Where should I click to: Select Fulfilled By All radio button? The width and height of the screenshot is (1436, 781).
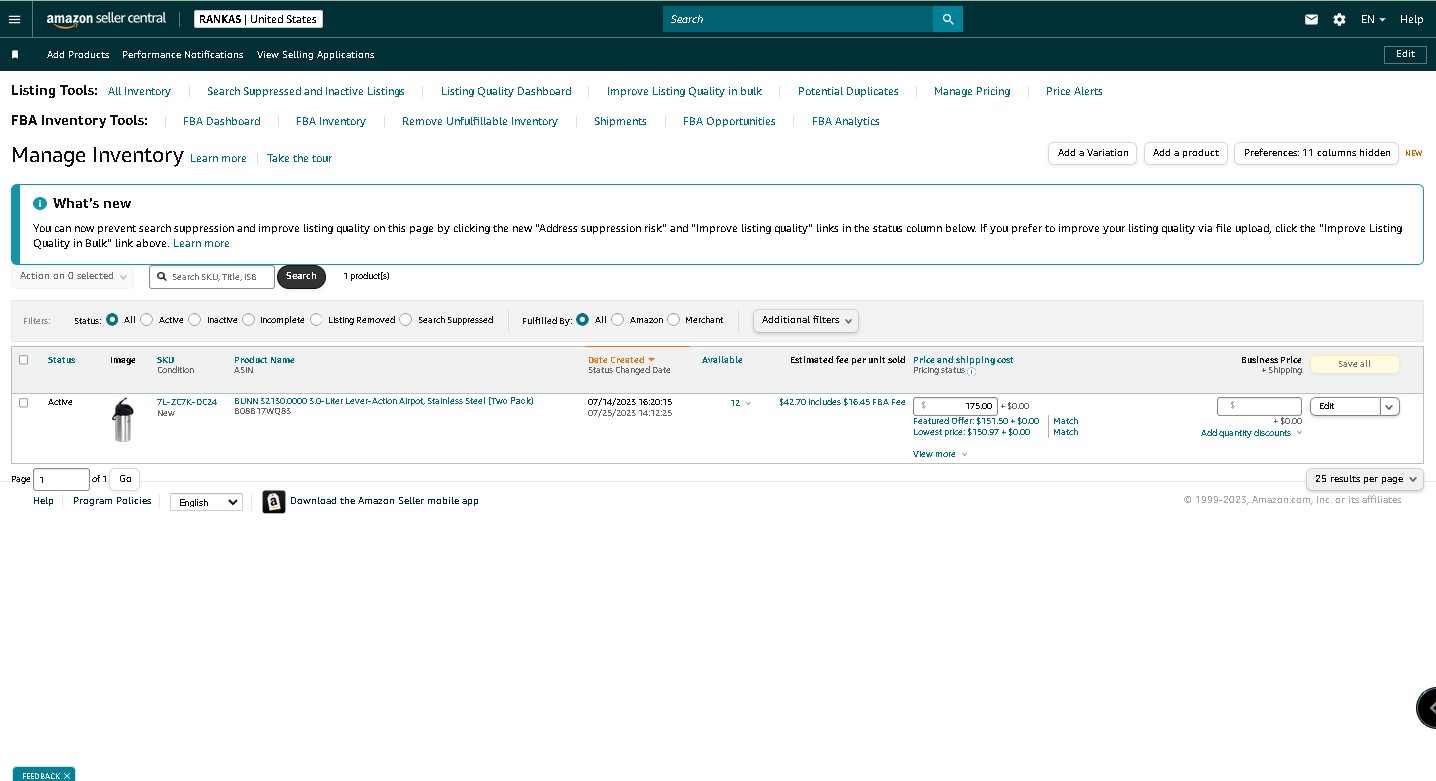(x=582, y=320)
